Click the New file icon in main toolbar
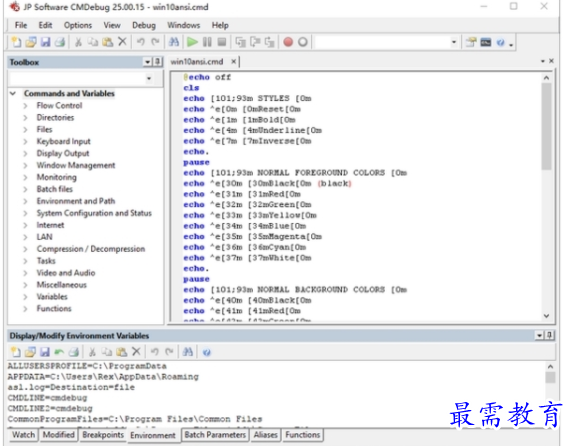This screenshot has width=571, height=446. point(16,42)
